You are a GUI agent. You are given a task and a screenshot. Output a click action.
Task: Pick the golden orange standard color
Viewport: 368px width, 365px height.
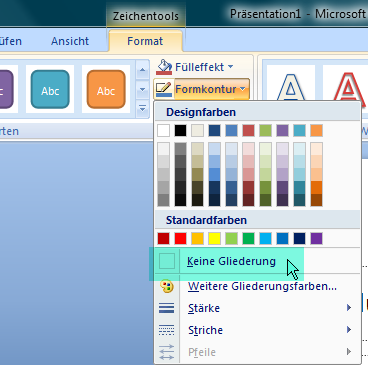tap(197, 238)
